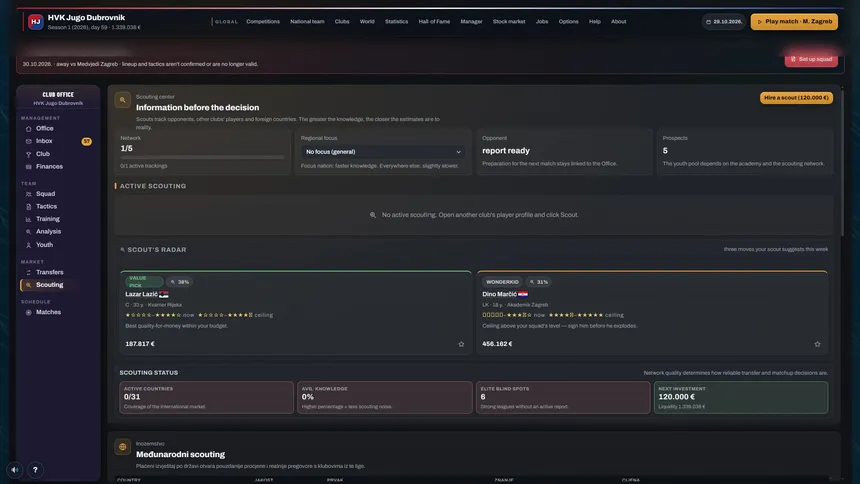
Task: Click the 29.10.2026 date indicator
Action: coord(723,22)
